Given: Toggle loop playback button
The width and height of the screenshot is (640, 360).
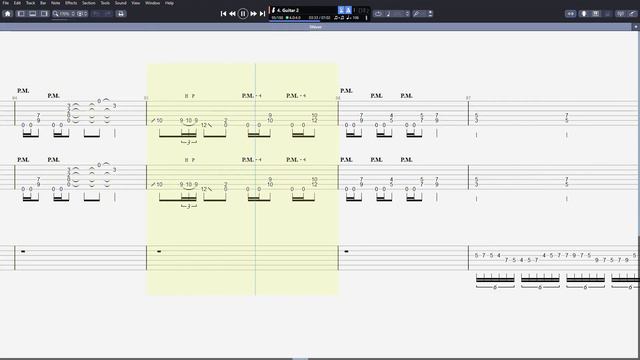Looking at the screenshot, I should point(378,13).
